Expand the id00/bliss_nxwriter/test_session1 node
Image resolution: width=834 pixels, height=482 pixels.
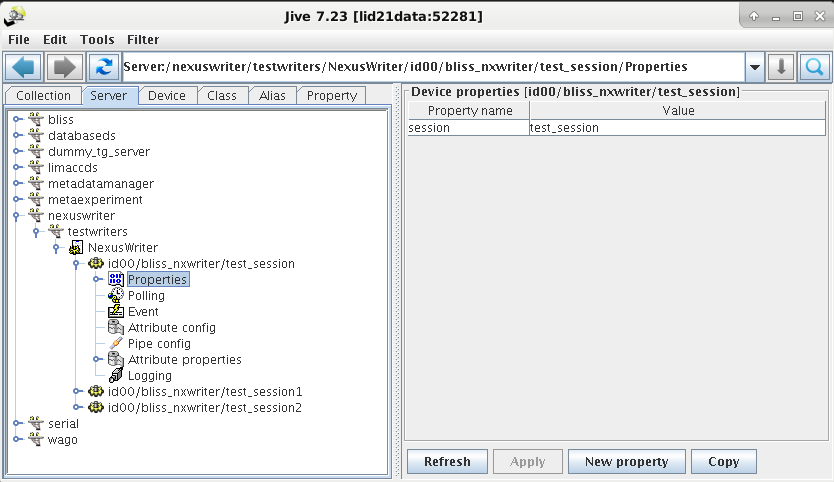[x=77, y=392]
